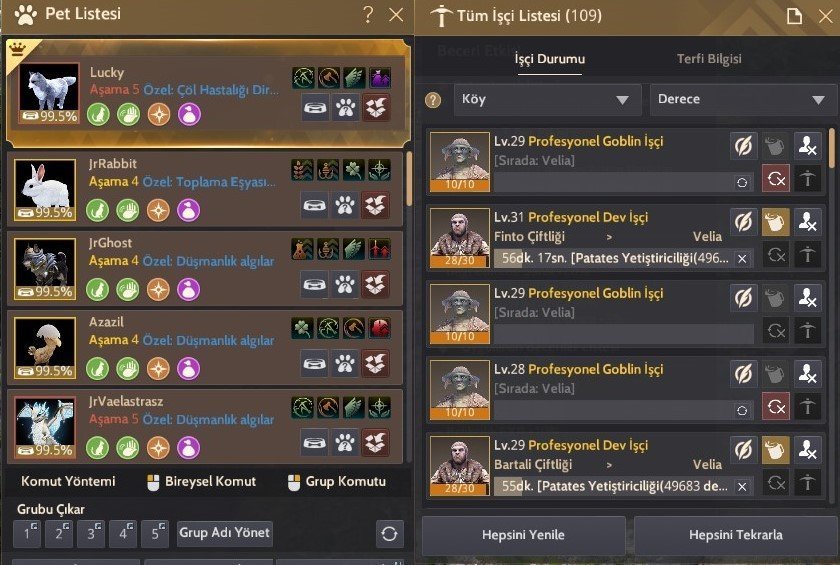
Task: Click the feed bowl icon for Lucky
Action: [315, 108]
